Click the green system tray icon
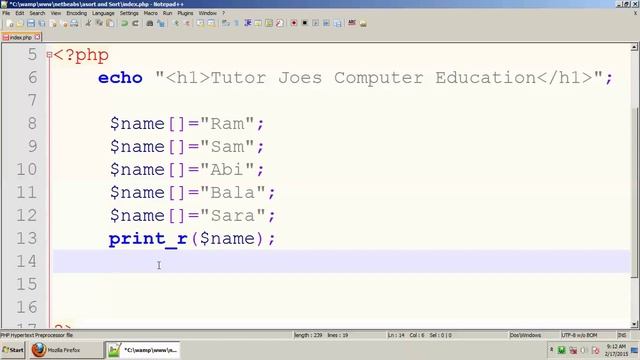The width and height of the screenshot is (640, 360). coord(562,350)
